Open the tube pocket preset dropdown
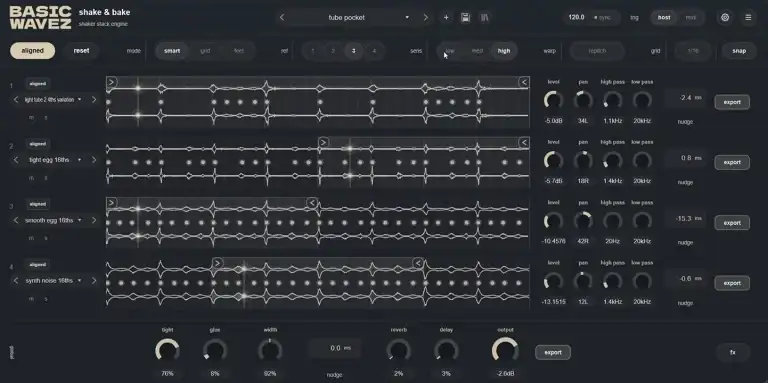 click(407, 18)
